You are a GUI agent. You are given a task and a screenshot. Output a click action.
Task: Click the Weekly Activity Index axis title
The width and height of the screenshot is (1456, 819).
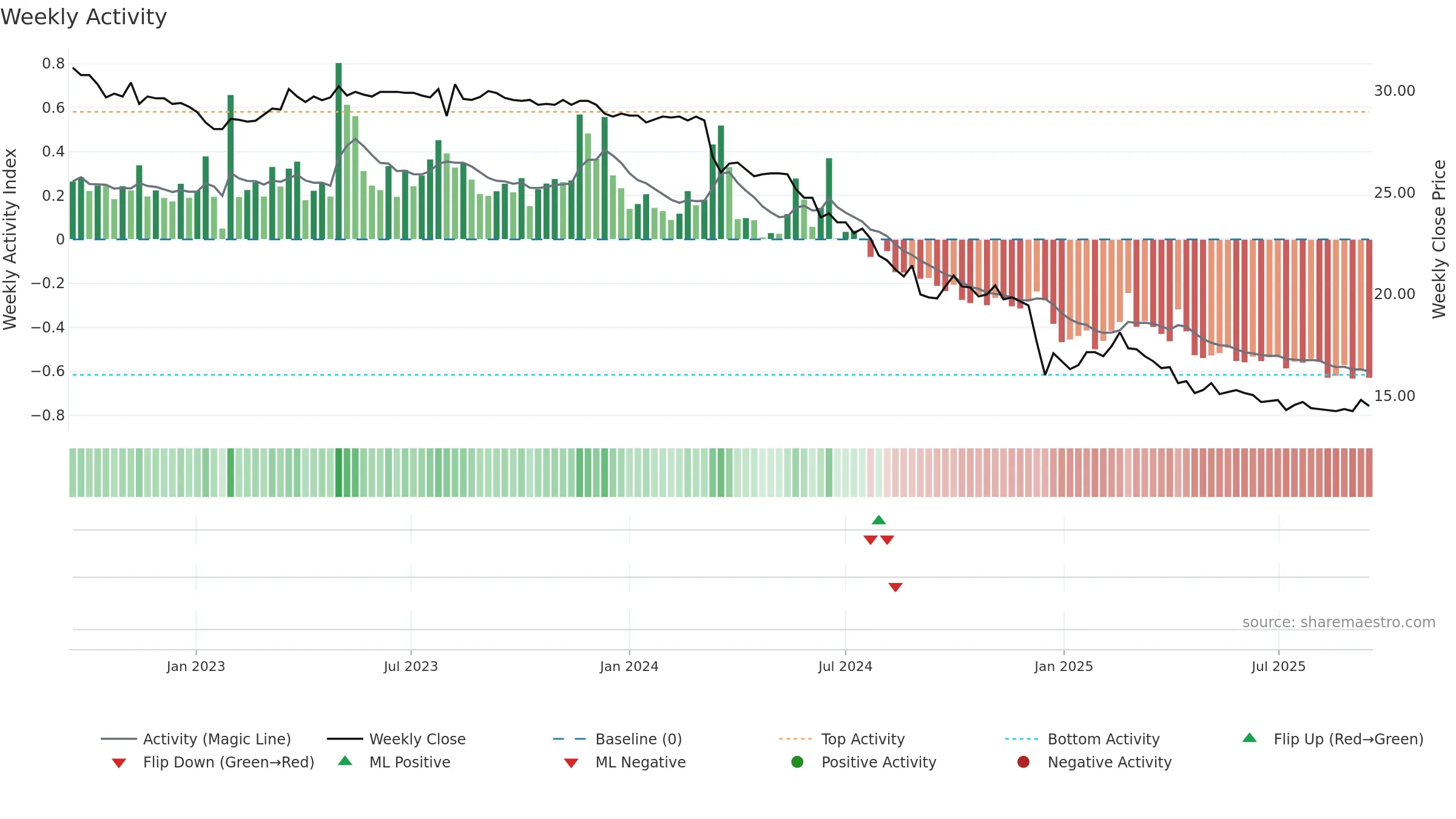10,239
